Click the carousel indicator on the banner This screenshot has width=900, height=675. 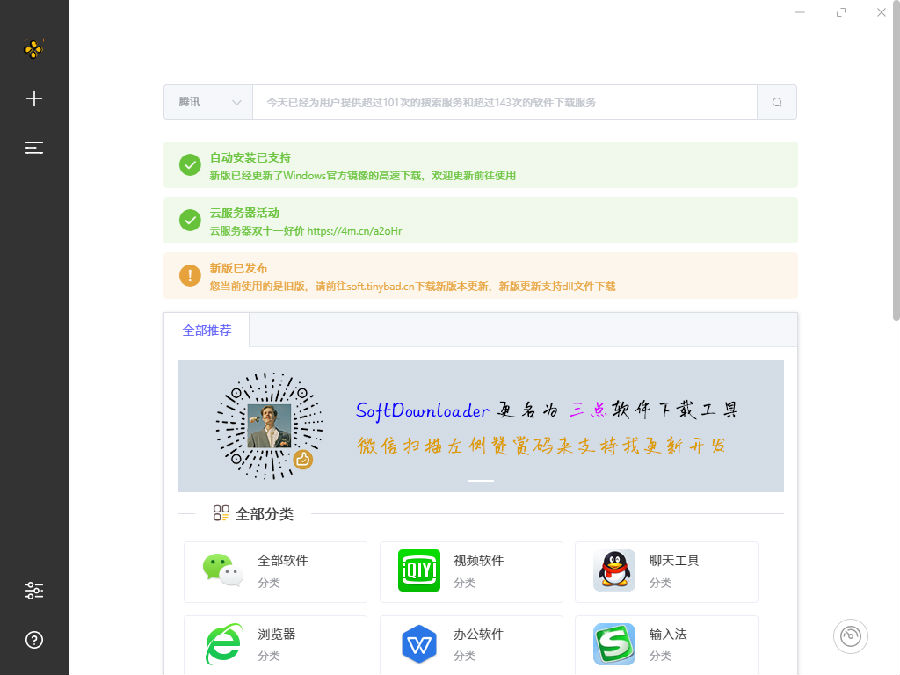click(481, 481)
